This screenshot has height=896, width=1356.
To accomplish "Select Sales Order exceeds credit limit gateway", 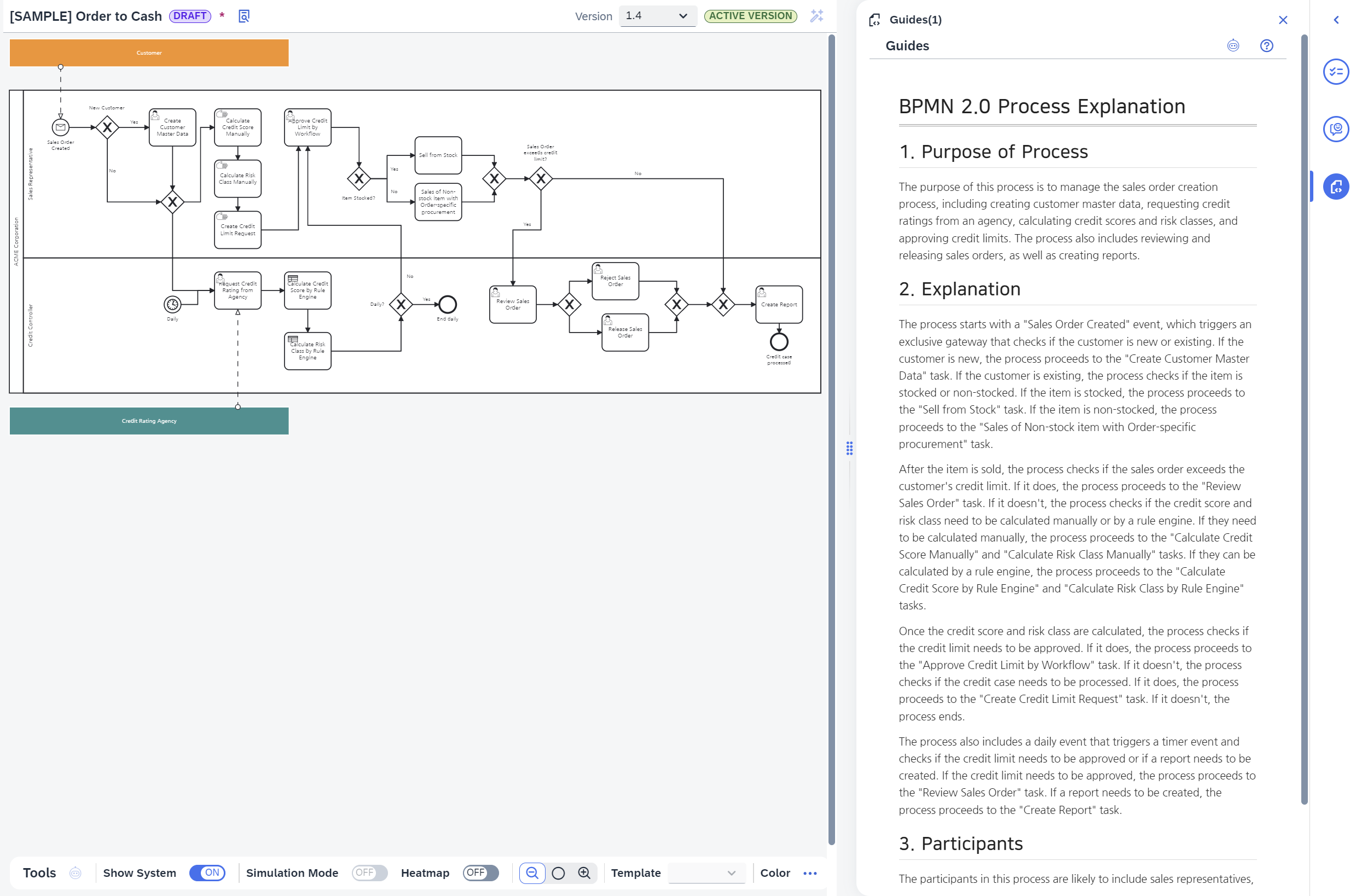I will click(x=540, y=178).
